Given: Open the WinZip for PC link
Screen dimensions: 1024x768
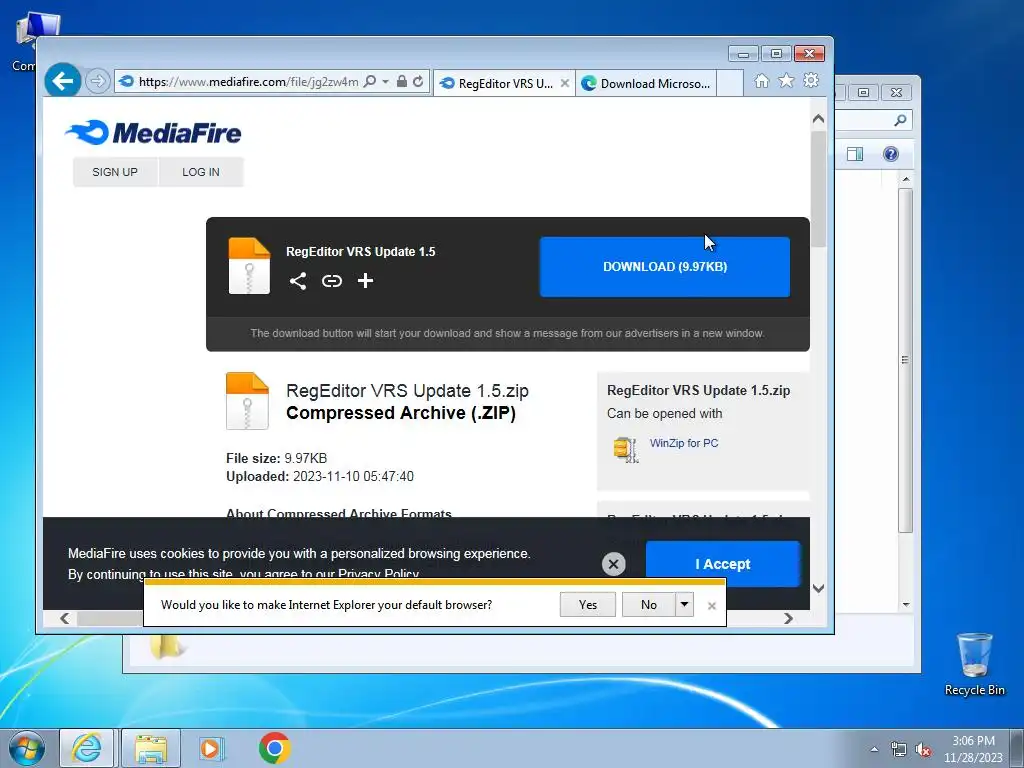Looking at the screenshot, I should click(x=684, y=443).
